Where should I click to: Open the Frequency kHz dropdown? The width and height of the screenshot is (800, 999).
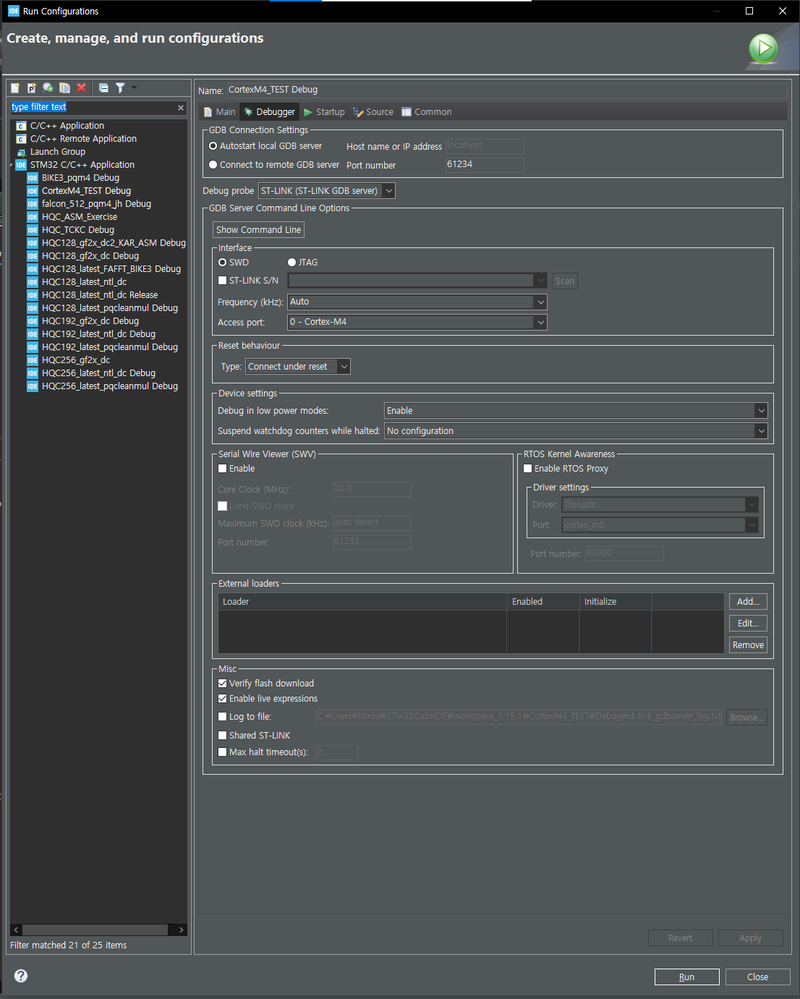(539, 301)
